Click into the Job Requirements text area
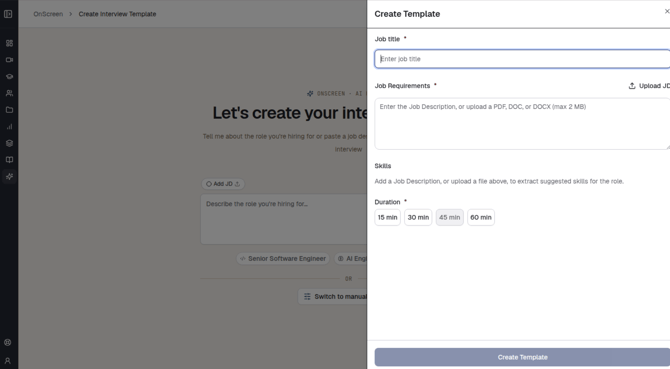This screenshot has height=369, width=670. [522, 124]
